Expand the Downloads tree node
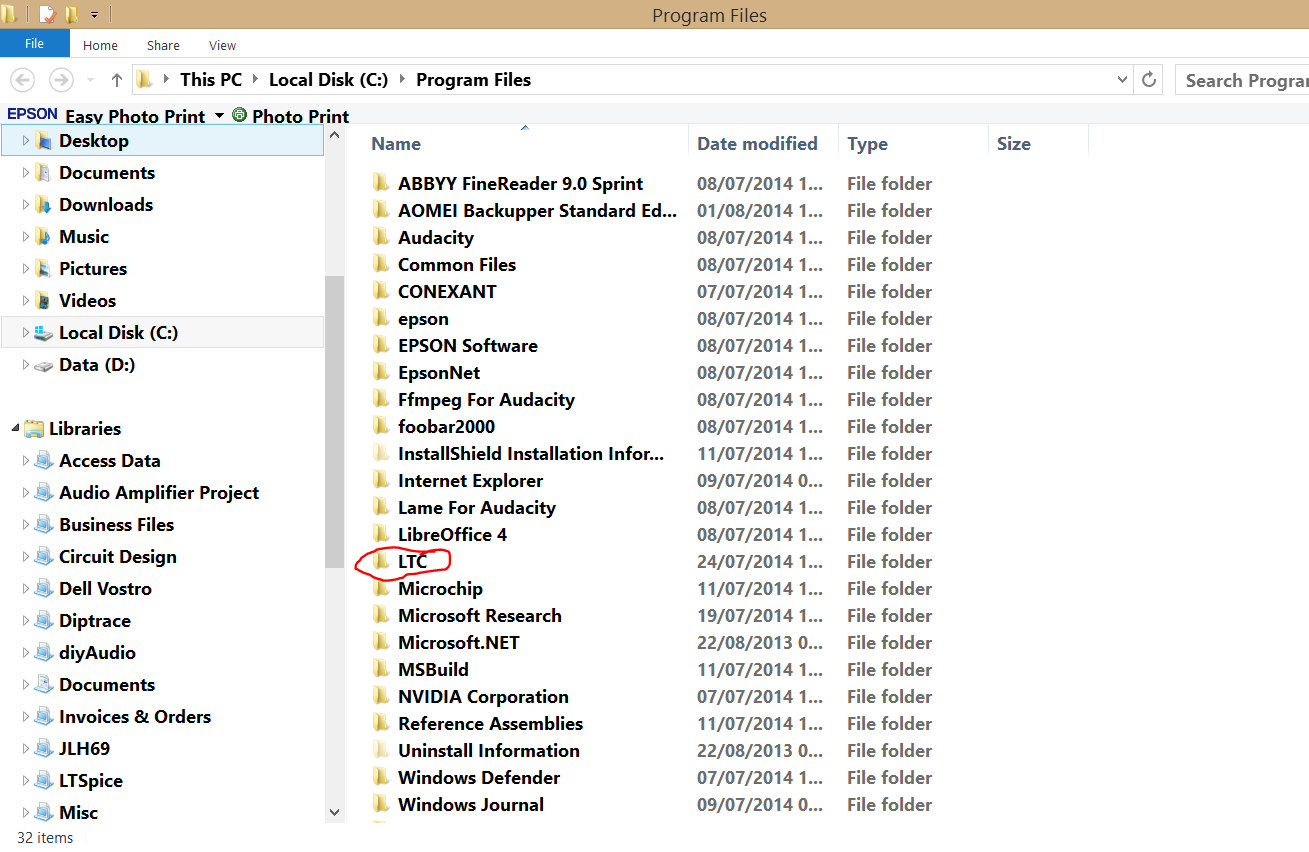 (x=26, y=205)
